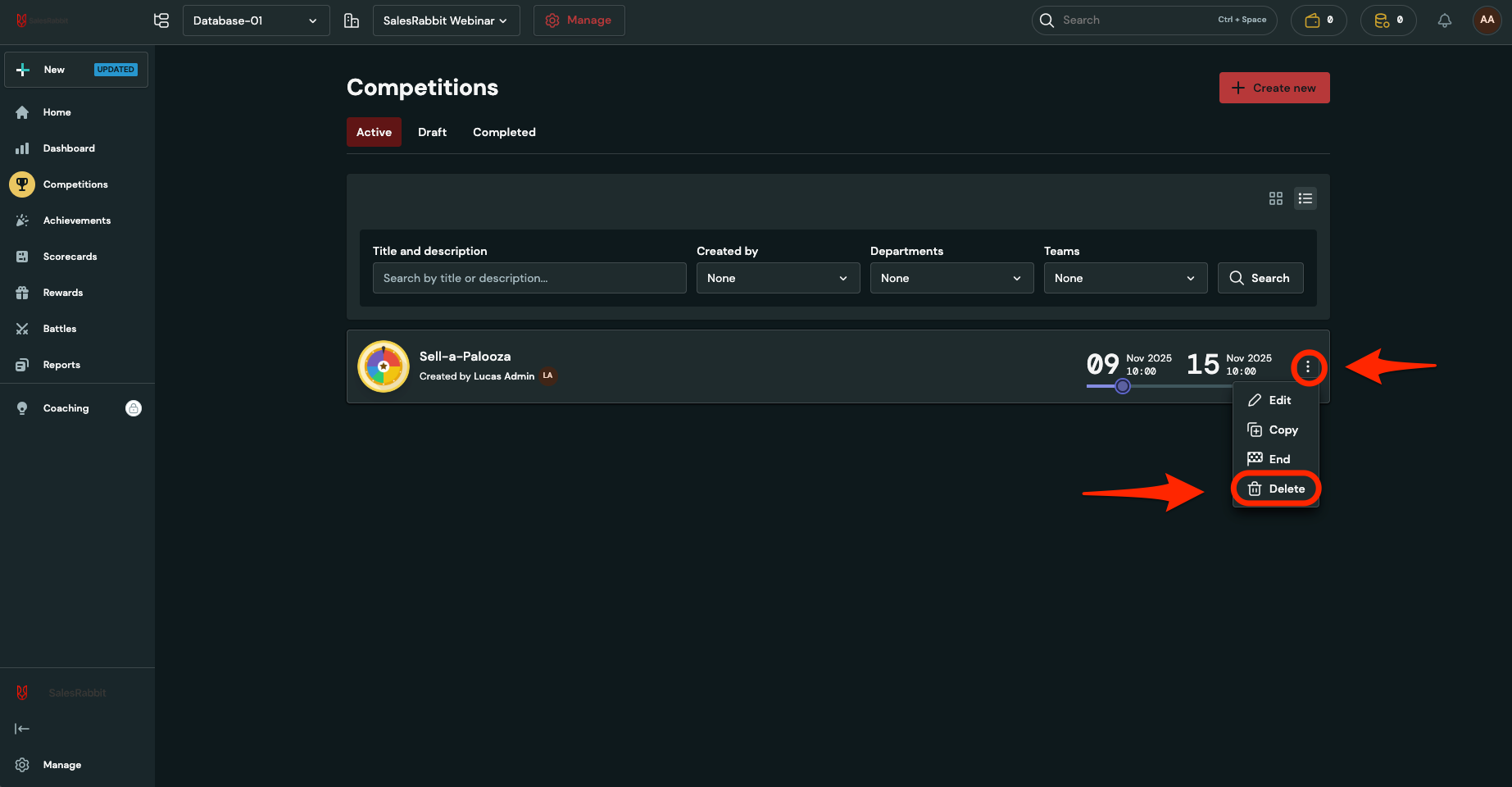Click the Coaching lock badge

[x=134, y=408]
